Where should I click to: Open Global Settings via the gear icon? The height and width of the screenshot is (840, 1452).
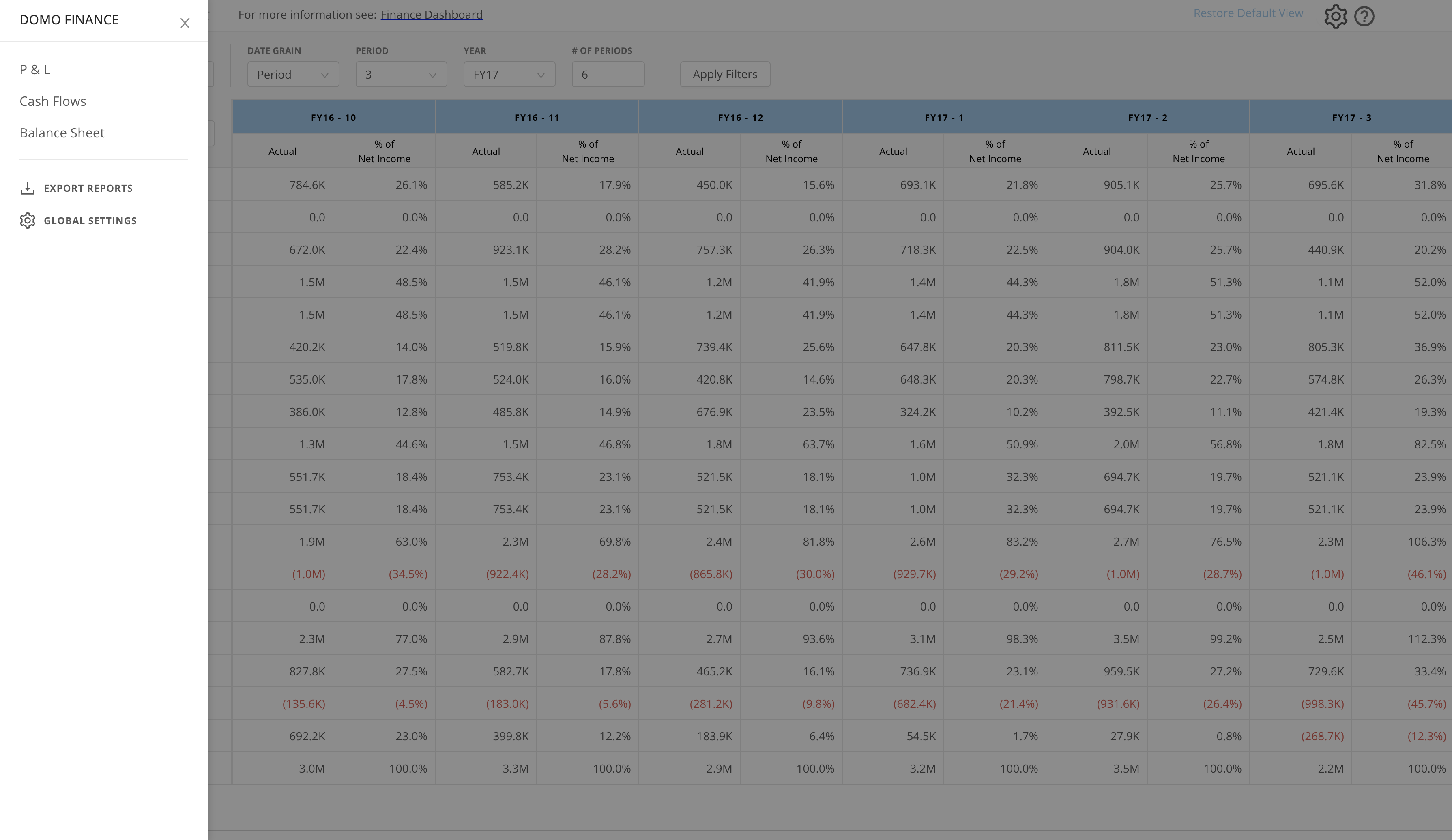[28, 221]
